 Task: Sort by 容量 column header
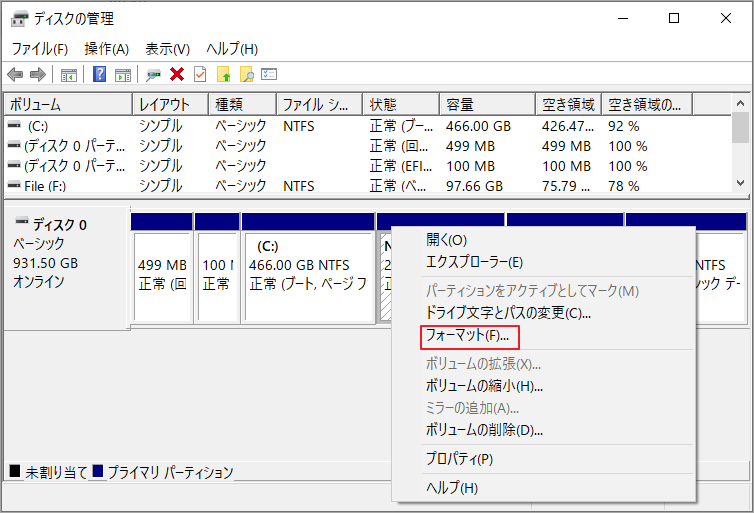click(x=488, y=104)
